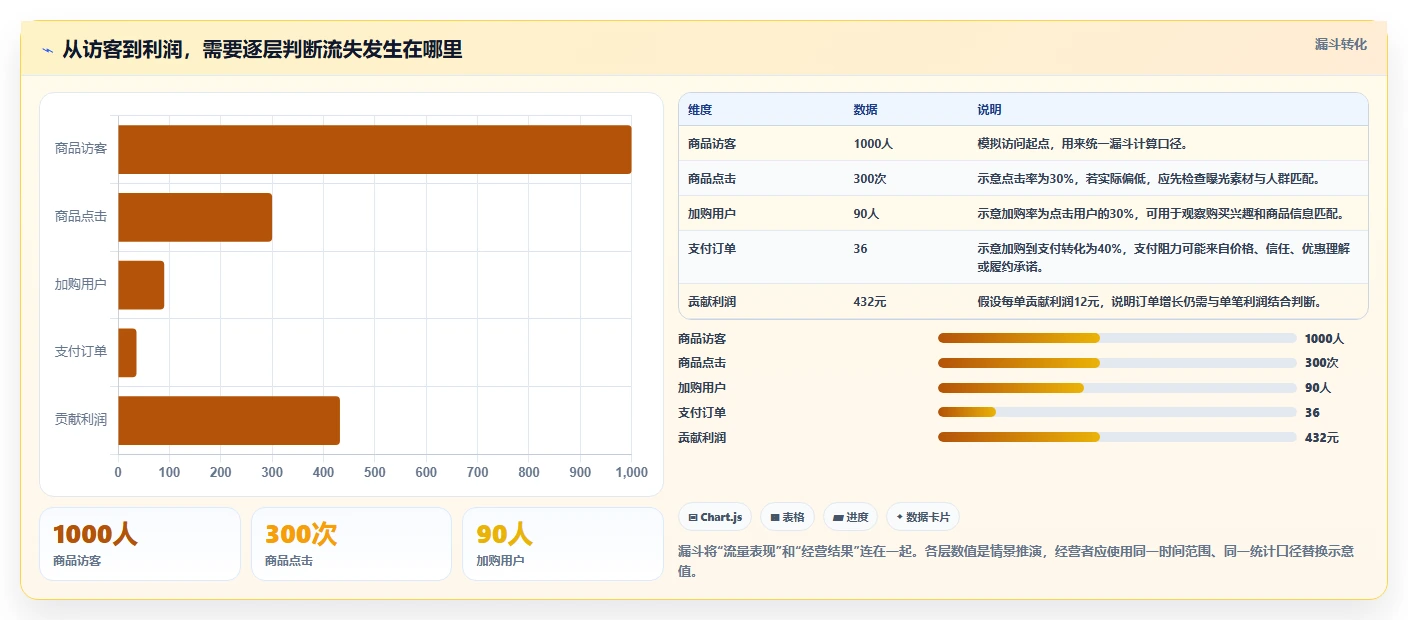Screen dimensions: 1408x620
Task: Click the 1000人 cell in the table
Action: (873, 144)
